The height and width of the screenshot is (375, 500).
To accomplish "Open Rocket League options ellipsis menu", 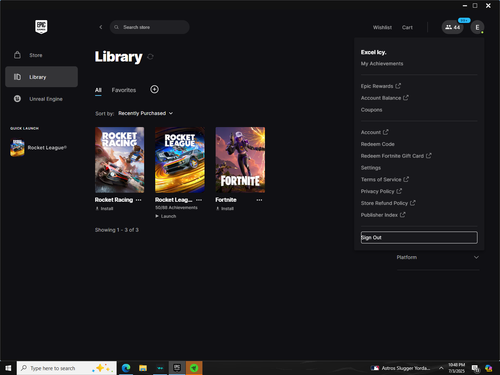I will [199, 200].
